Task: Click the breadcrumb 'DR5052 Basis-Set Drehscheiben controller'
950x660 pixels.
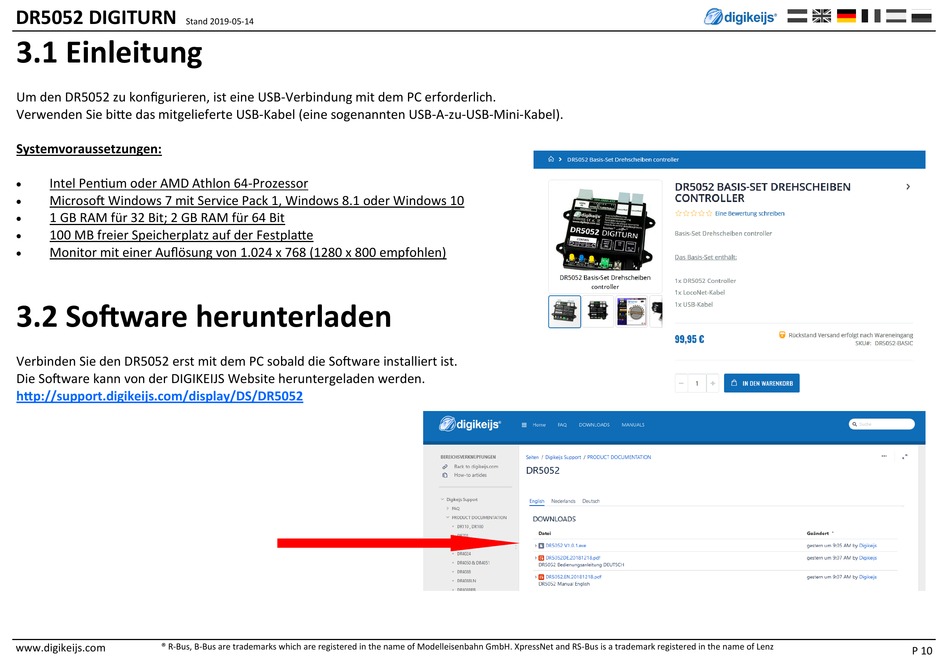Action: (622, 160)
